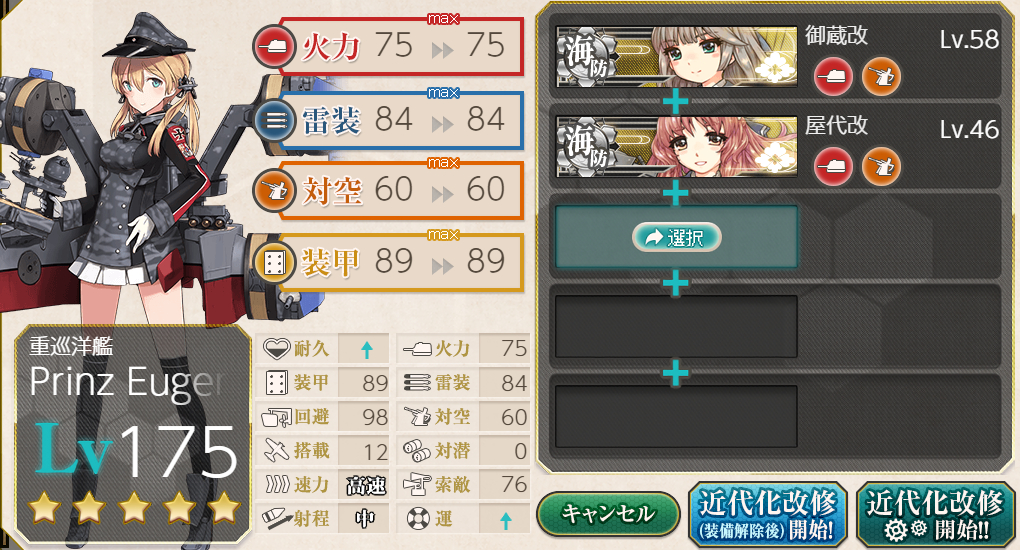This screenshot has width=1020, height=550.
Task: Click the orange anti-air icon beside 対空 60
Action: pyautogui.click(x=275, y=190)
